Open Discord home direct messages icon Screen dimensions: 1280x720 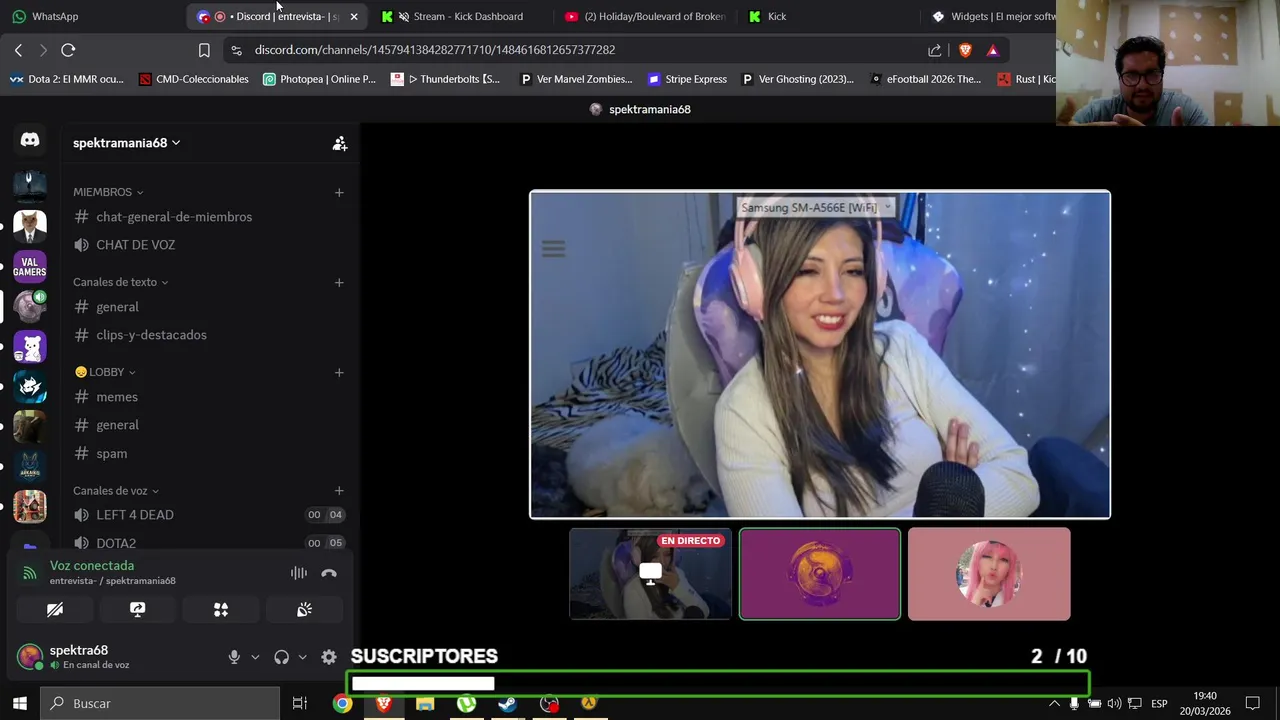(30, 141)
